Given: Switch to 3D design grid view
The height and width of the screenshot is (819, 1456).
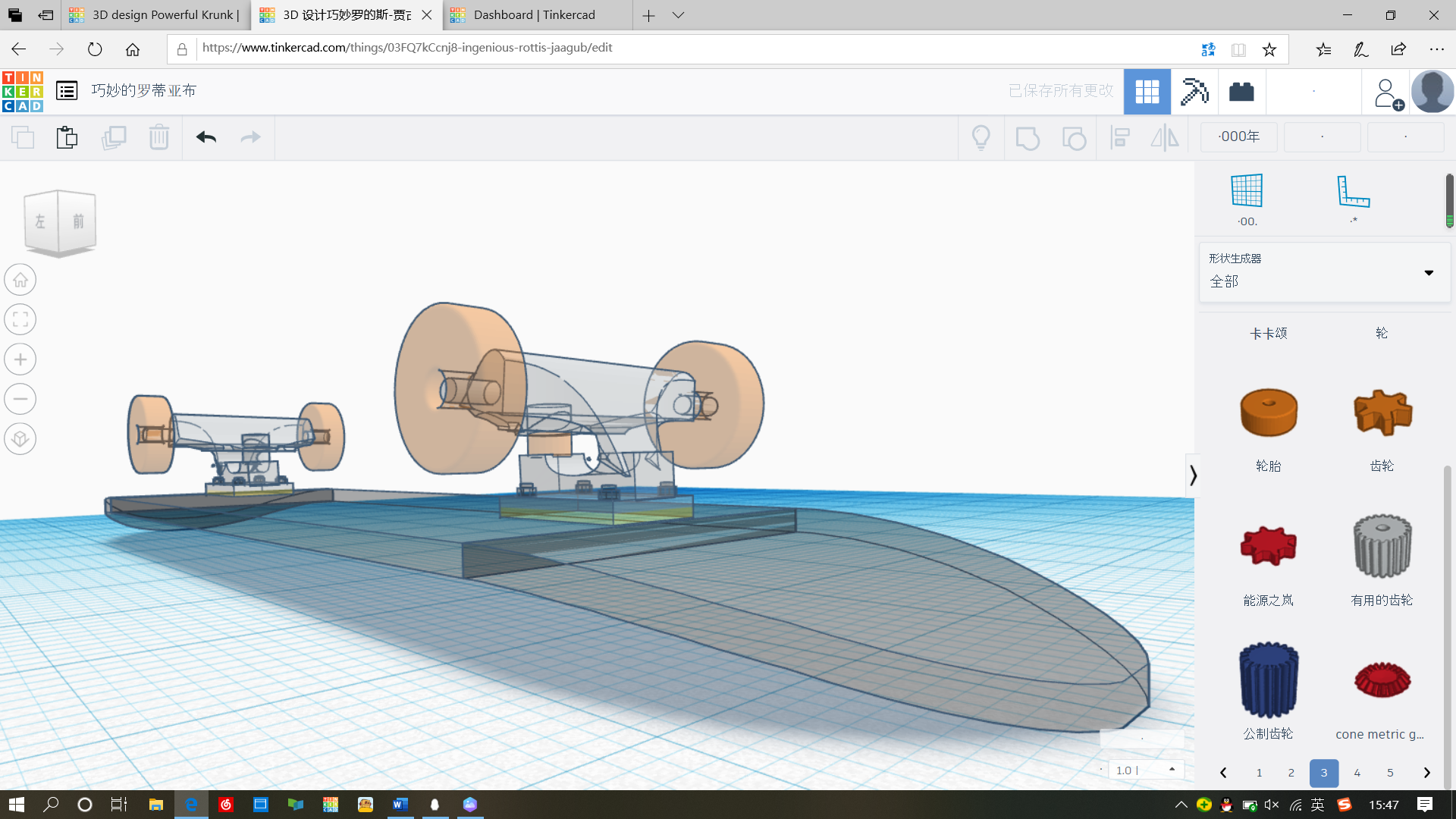Looking at the screenshot, I should (x=1147, y=92).
